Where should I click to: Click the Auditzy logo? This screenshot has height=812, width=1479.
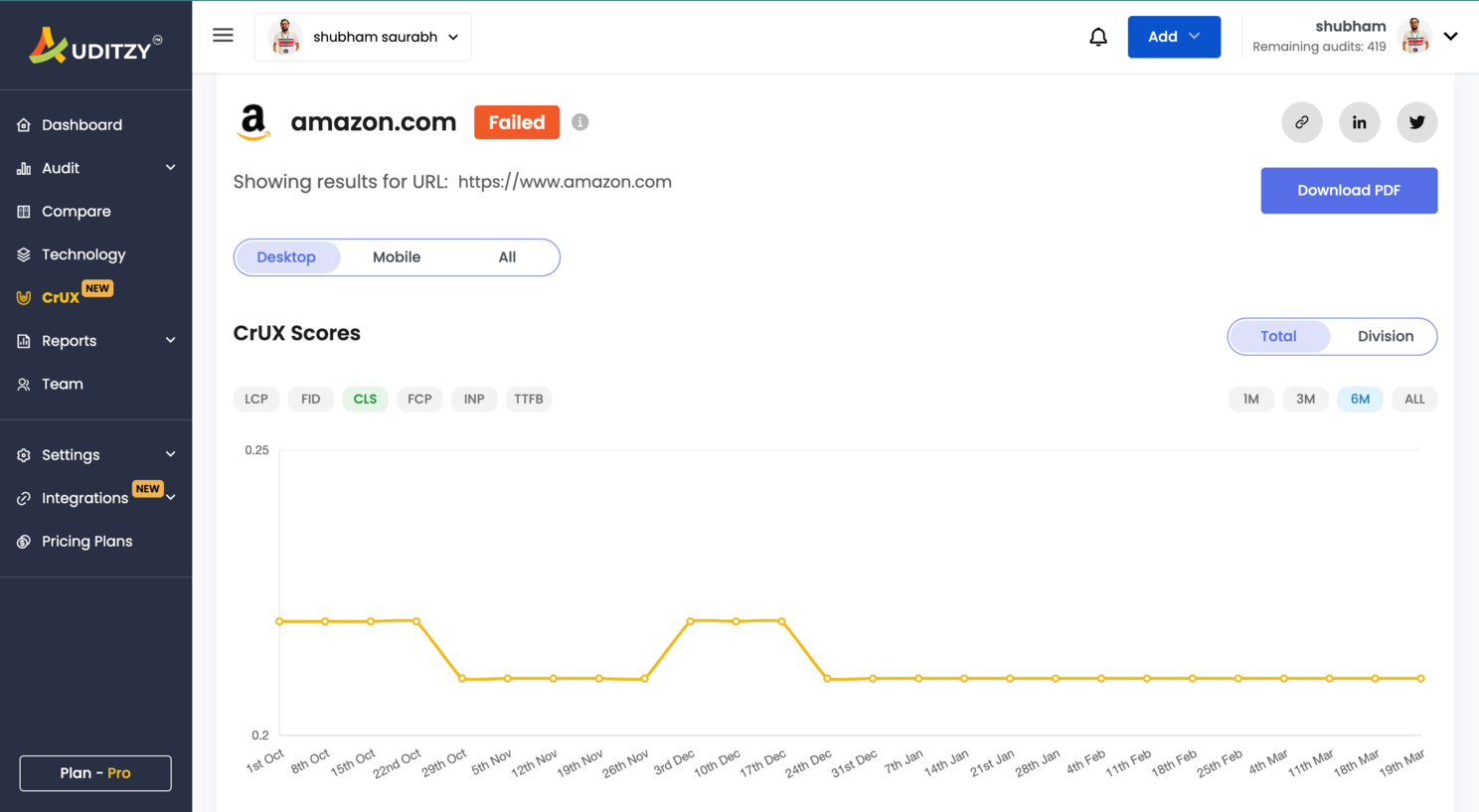95,46
